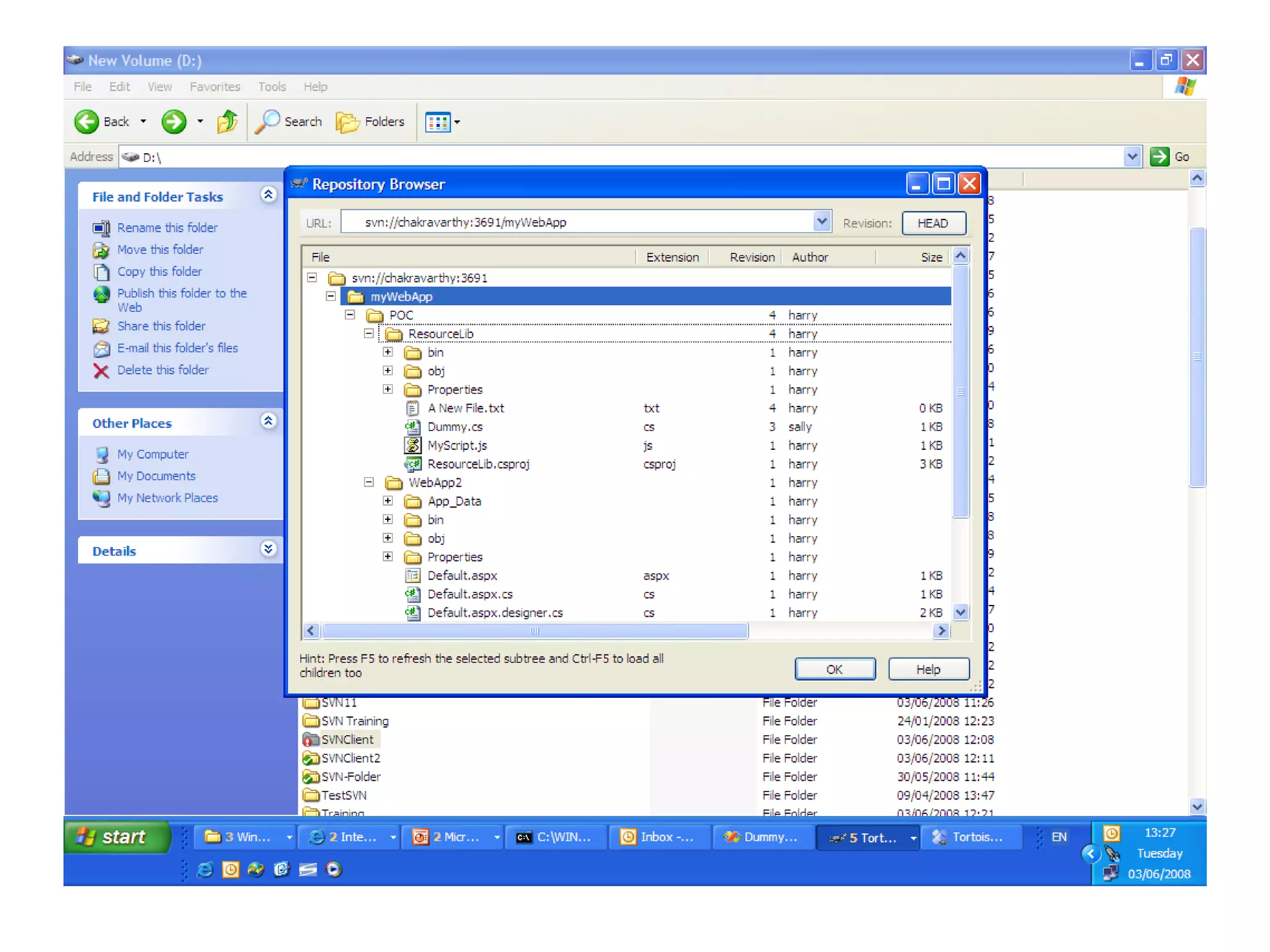The image size is (1270, 952).
Task: Click the Default.aspx file icon
Action: 412,575
